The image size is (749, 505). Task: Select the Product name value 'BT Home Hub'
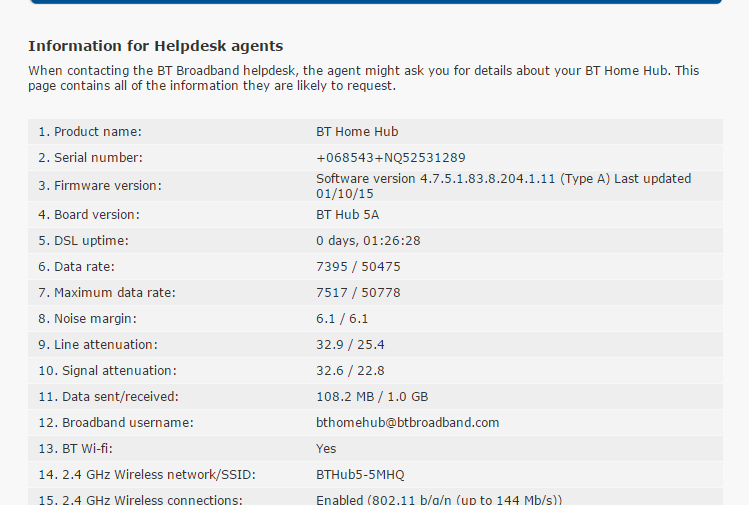coord(357,131)
